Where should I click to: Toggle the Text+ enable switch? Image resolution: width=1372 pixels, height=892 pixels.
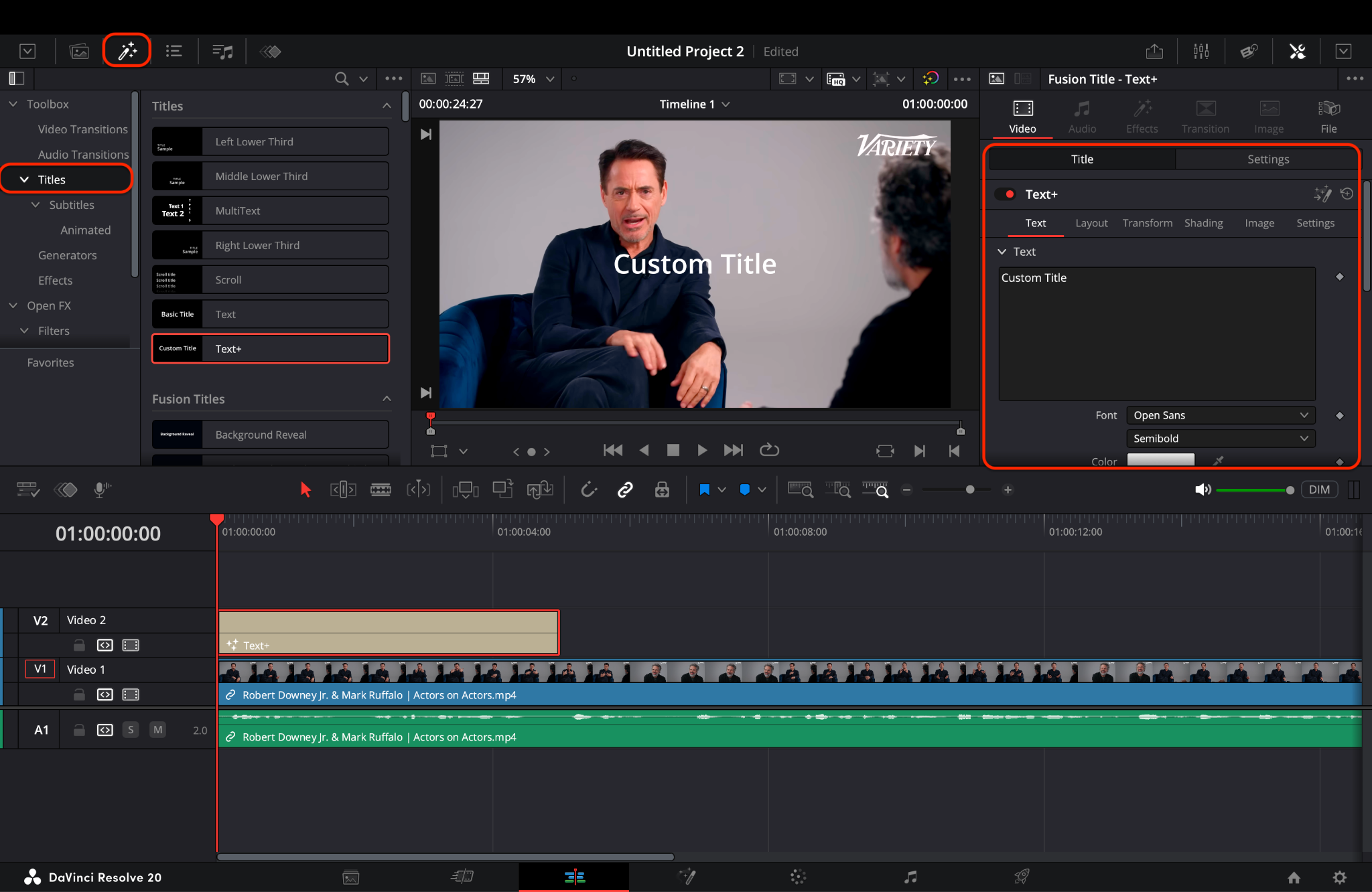click(1005, 194)
